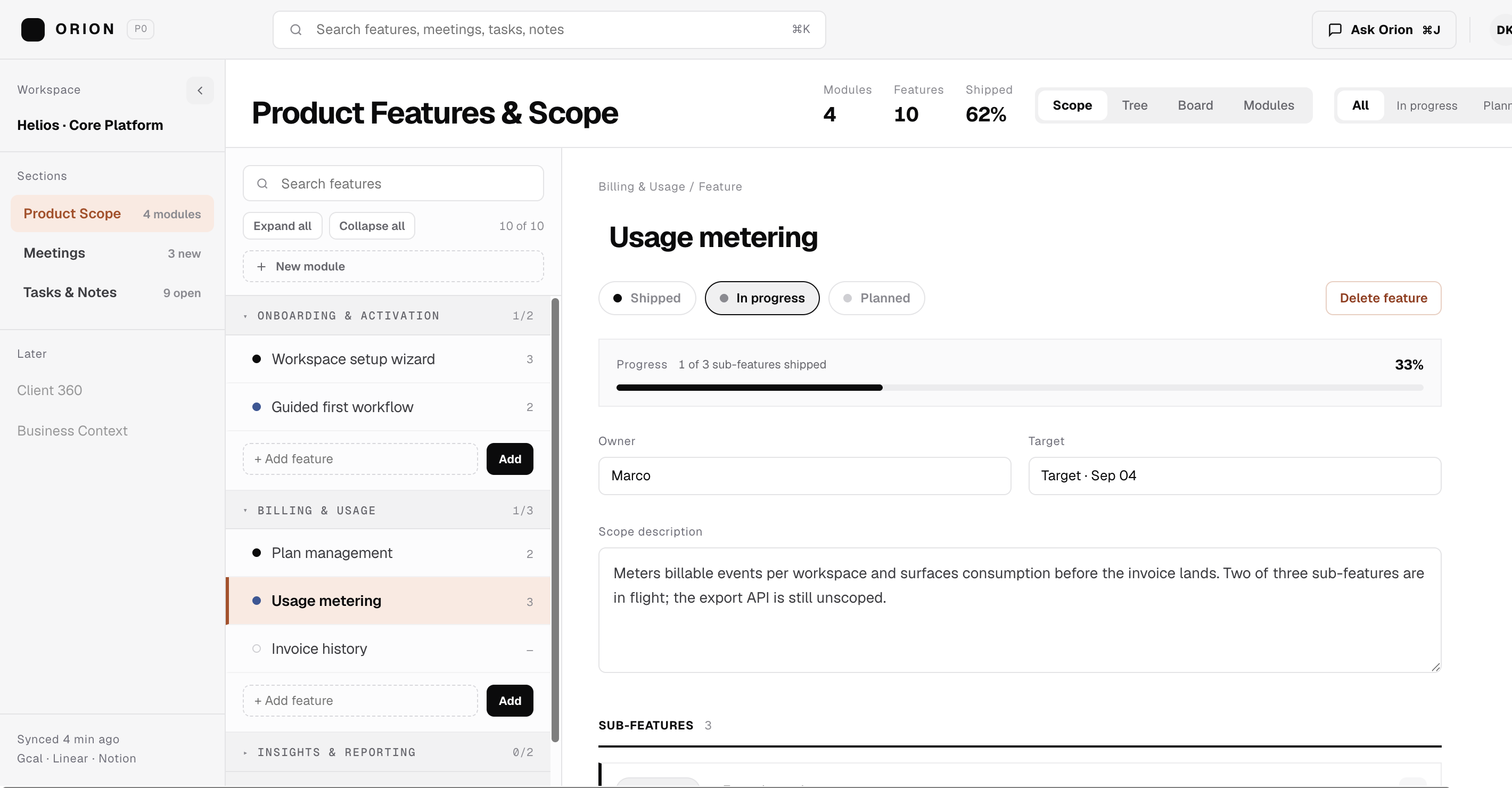Open Ask Orion assistant
Viewport: 1512px width, 788px height.
coord(1384,29)
